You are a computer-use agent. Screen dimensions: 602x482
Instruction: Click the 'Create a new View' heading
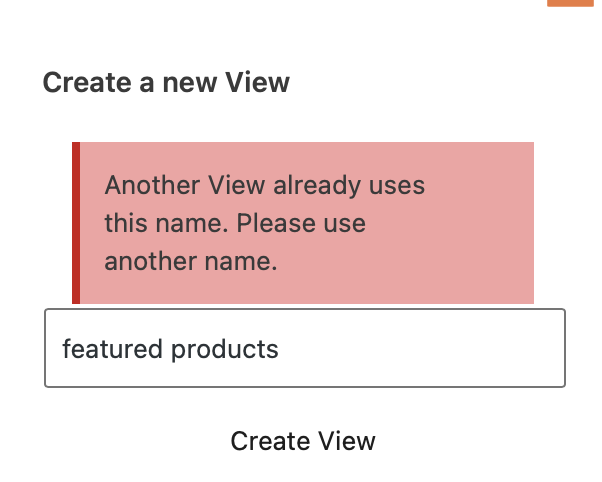click(166, 82)
